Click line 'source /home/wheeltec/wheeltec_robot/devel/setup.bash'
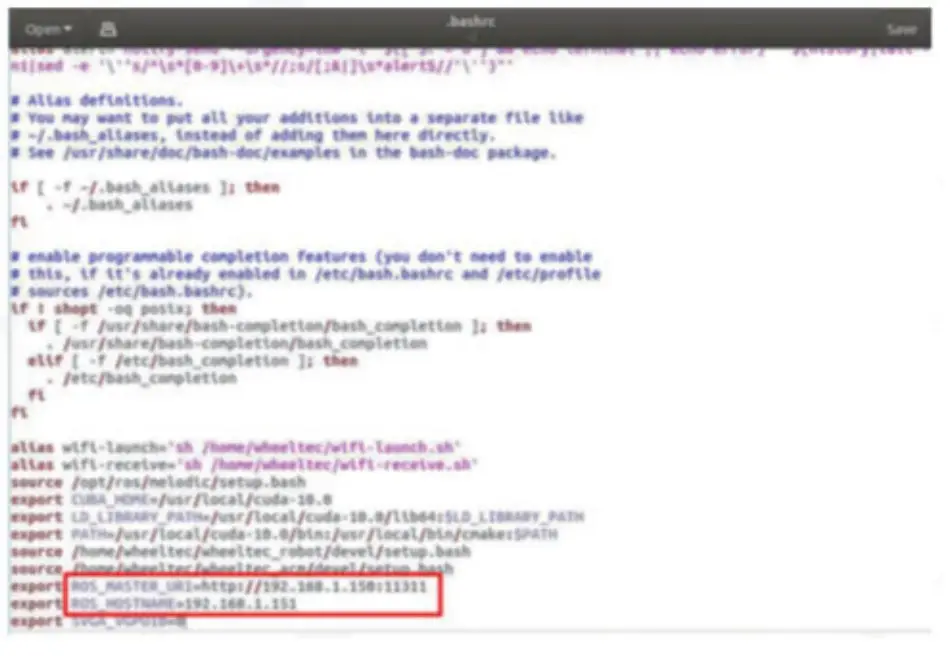Viewport: 950px width, 656px height. (x=241, y=552)
